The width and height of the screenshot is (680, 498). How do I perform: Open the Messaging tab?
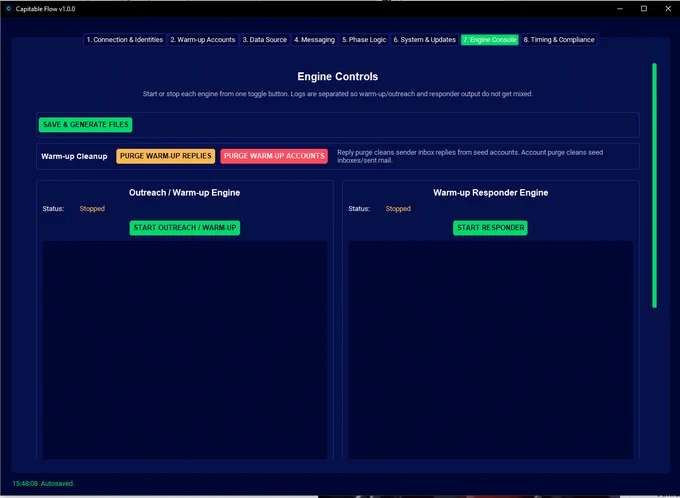[314, 39]
